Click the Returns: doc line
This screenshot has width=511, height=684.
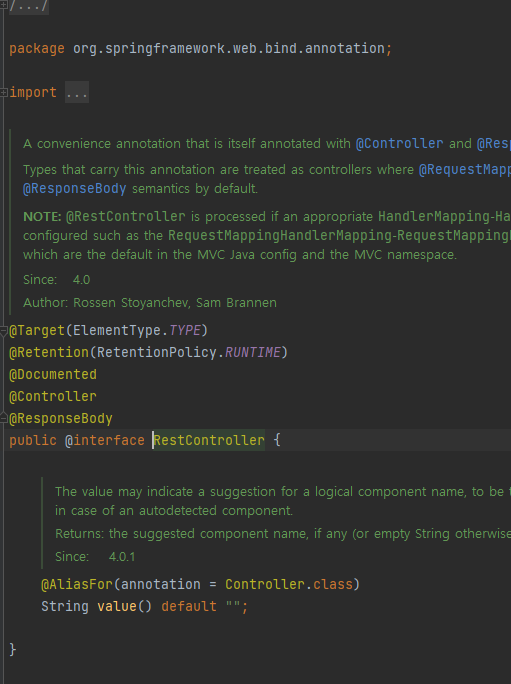pyautogui.click(x=283, y=534)
